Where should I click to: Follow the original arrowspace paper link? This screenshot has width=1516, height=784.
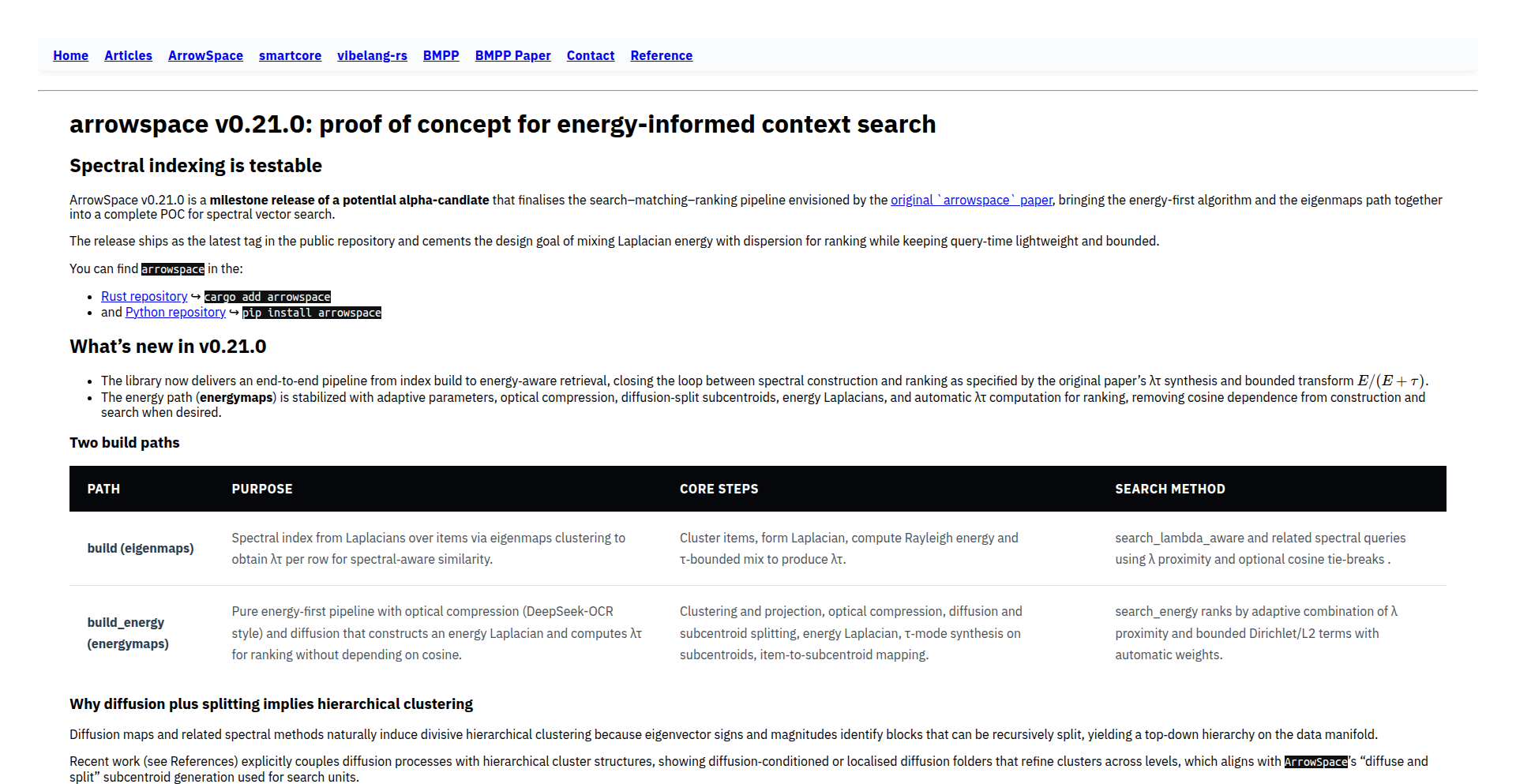(971, 200)
